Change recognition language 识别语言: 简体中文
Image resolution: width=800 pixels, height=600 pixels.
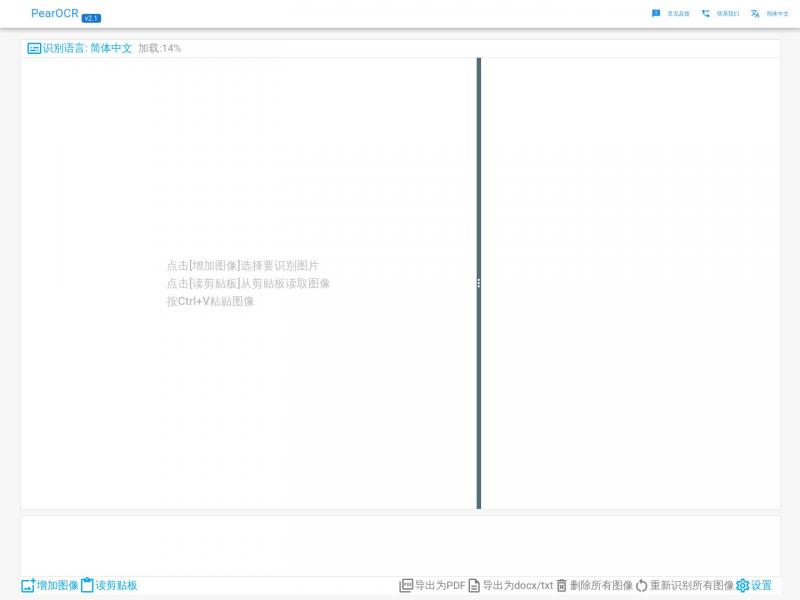point(80,48)
